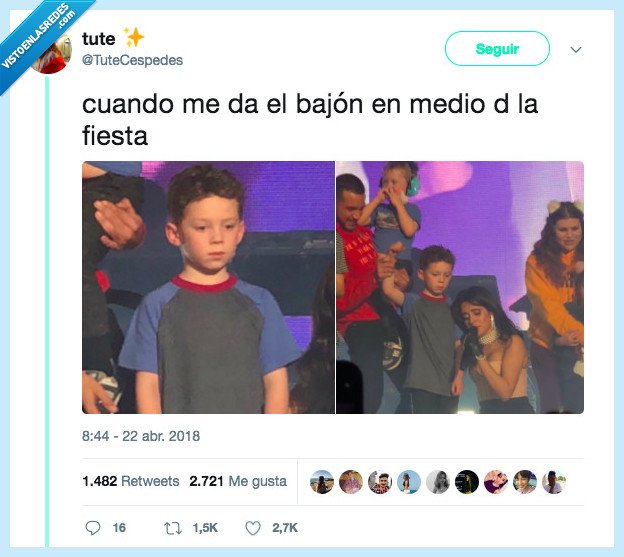The image size is (624, 557).
Task: Click the sparkles emoji beside tute
Action: click(x=134, y=37)
